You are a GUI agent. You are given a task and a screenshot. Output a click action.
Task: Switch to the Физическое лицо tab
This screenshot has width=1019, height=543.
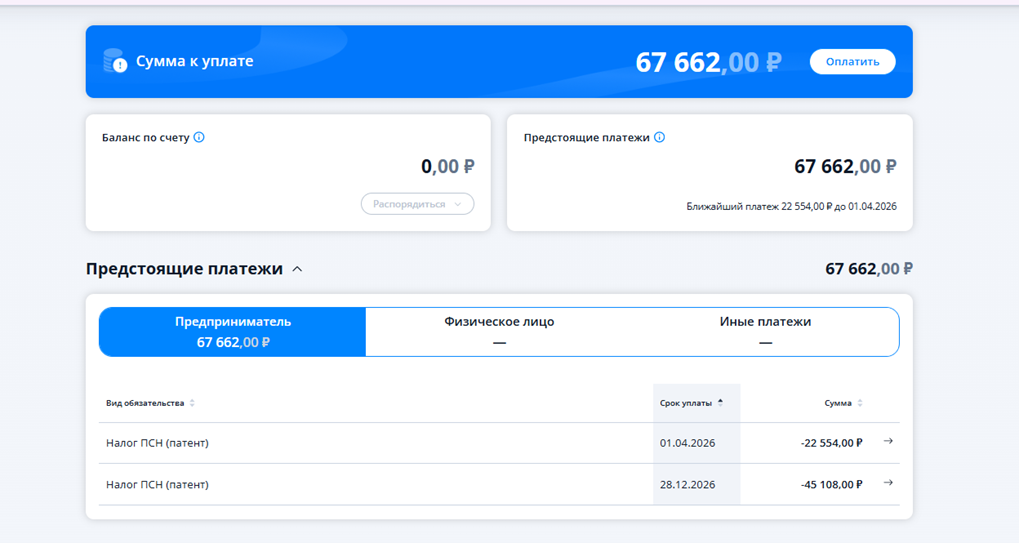pos(499,332)
